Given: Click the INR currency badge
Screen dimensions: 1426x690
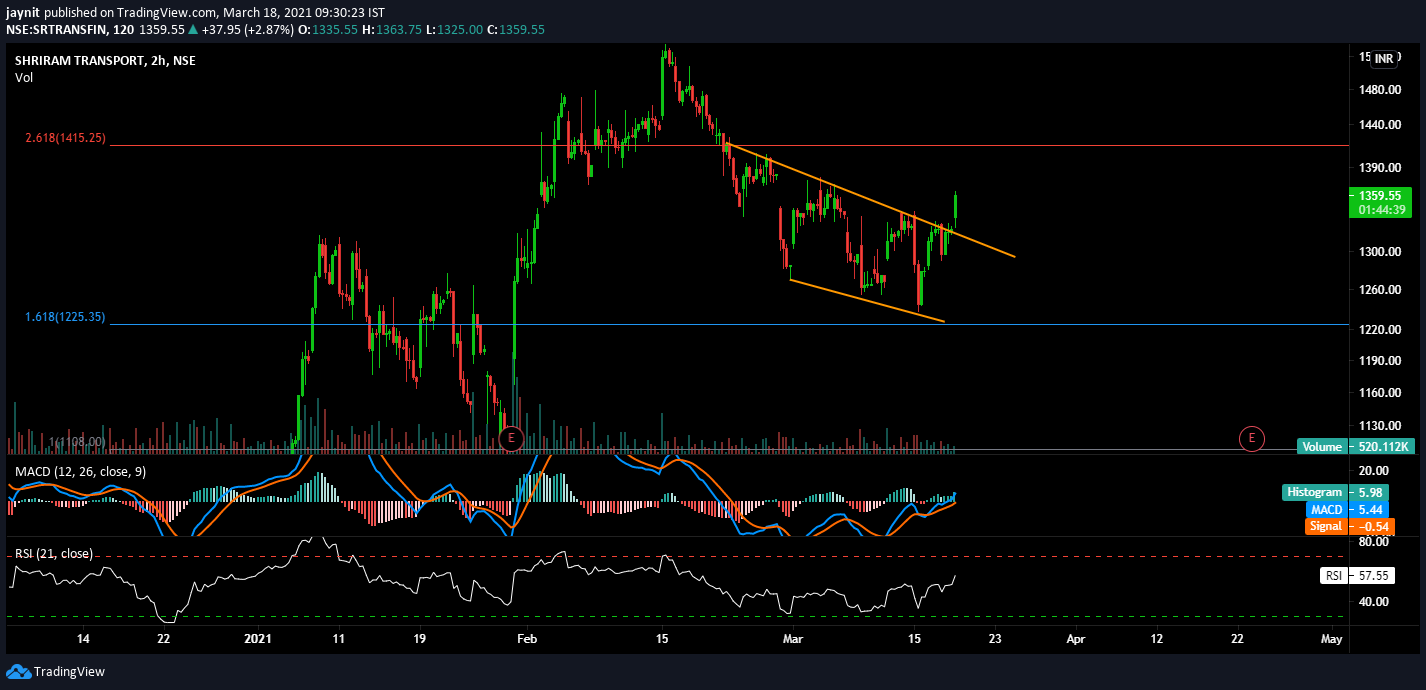Looking at the screenshot, I should [1384, 59].
